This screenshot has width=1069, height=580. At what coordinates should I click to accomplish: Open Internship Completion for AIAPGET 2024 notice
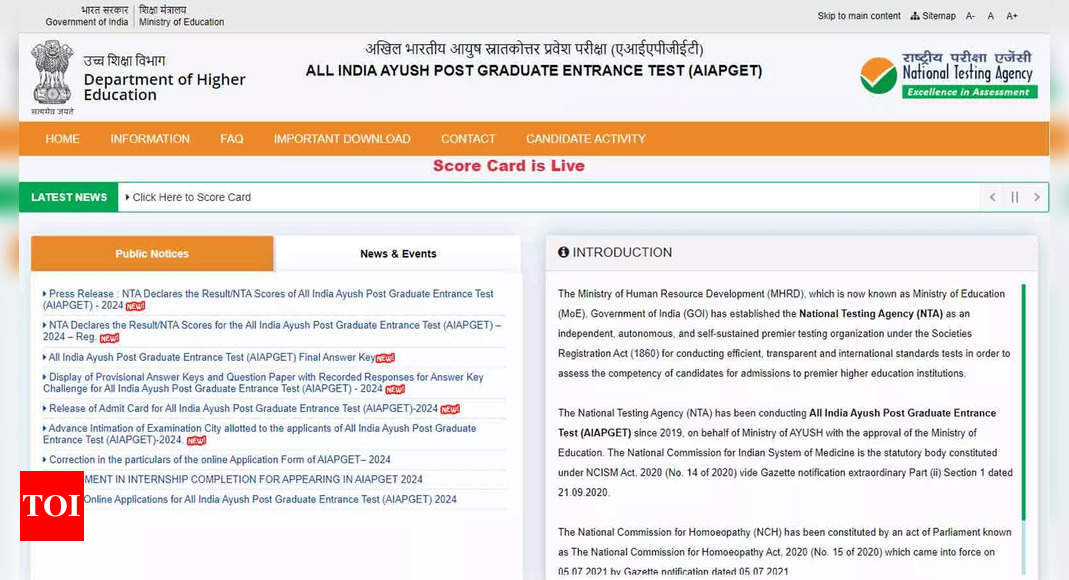pyautogui.click(x=253, y=479)
